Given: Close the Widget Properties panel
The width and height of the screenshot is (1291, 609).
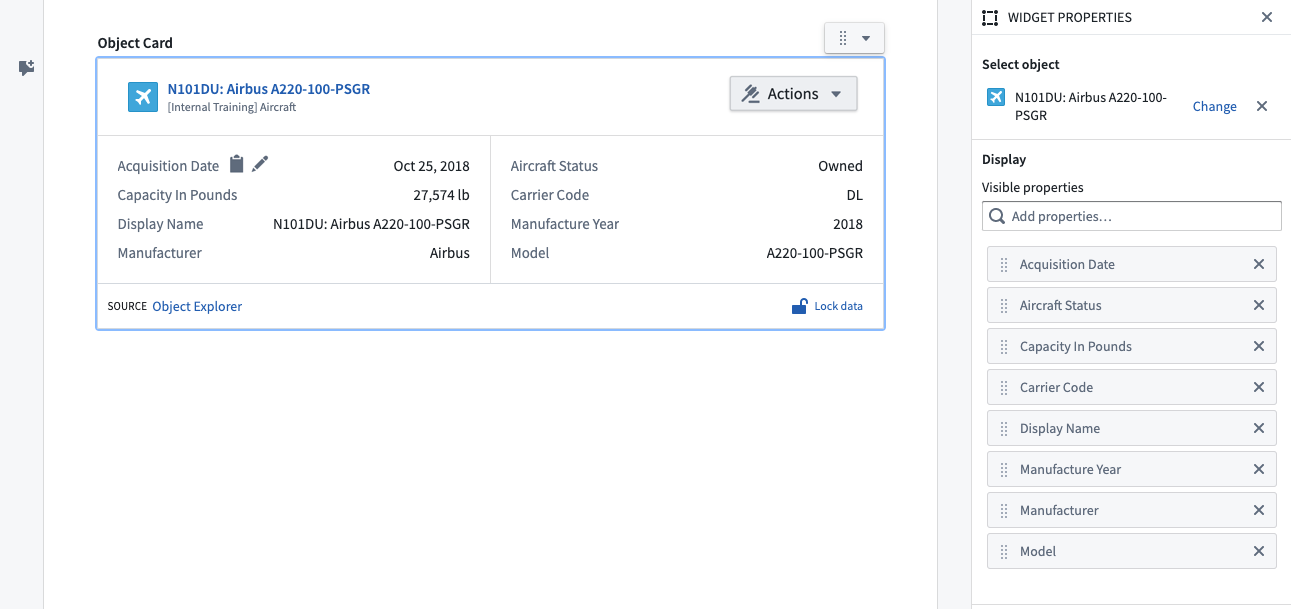Looking at the screenshot, I should [x=1267, y=18].
